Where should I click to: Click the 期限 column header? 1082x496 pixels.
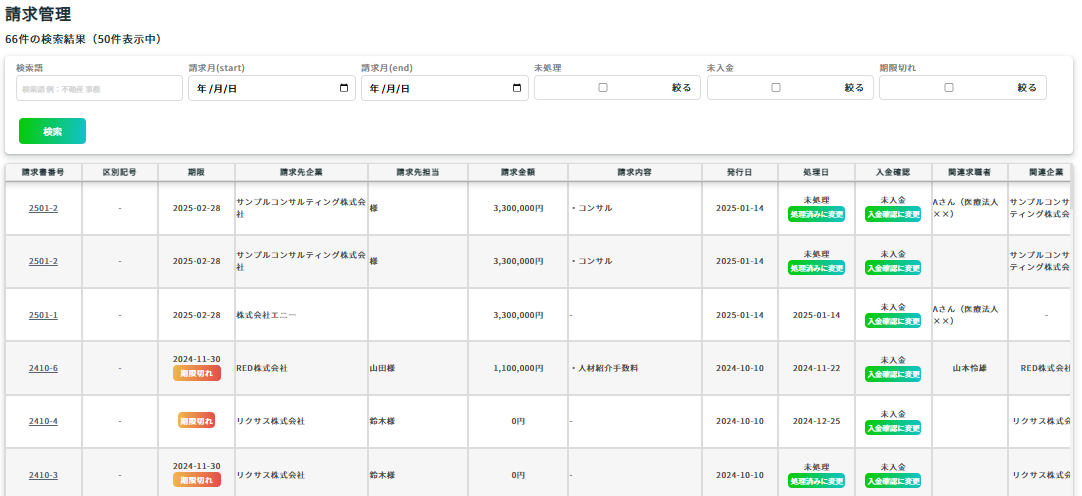tap(196, 172)
